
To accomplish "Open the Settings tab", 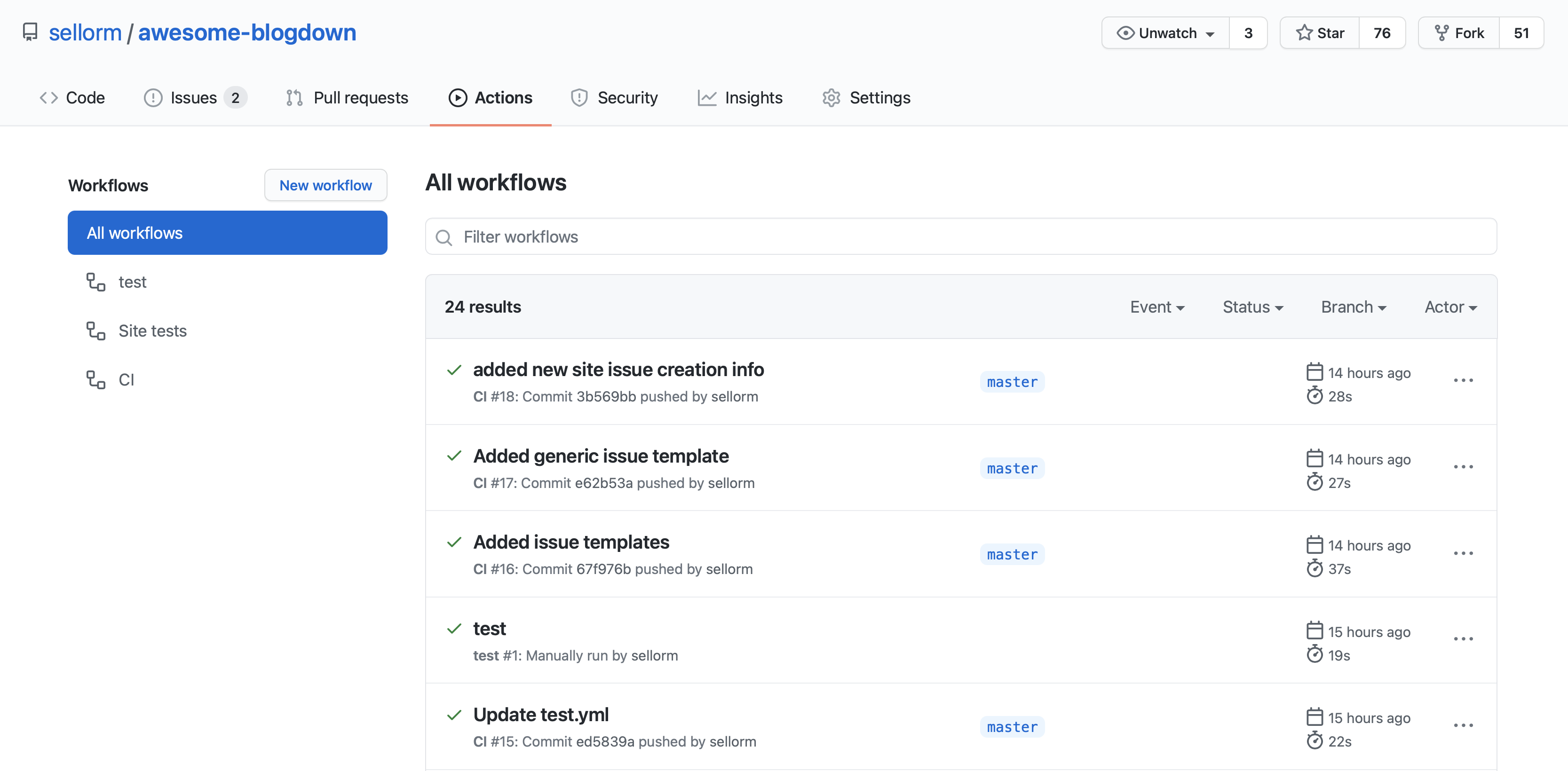I will 866,98.
